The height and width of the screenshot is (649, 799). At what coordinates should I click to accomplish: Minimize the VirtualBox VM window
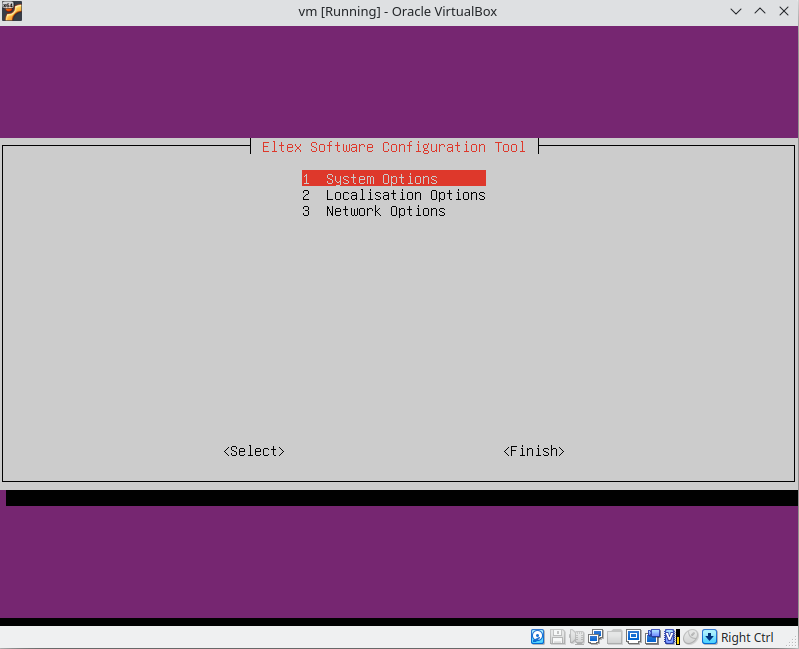[735, 11]
